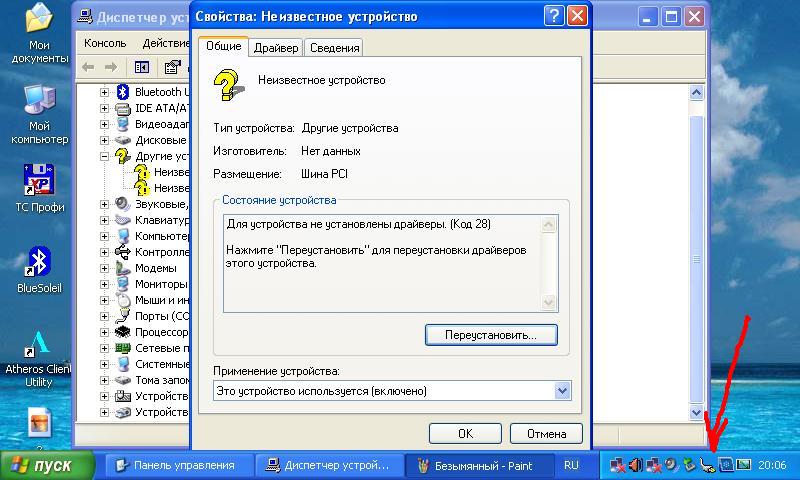Open the BlueSoleil Bluetooth desktop icon
The image size is (800, 480).
38,262
